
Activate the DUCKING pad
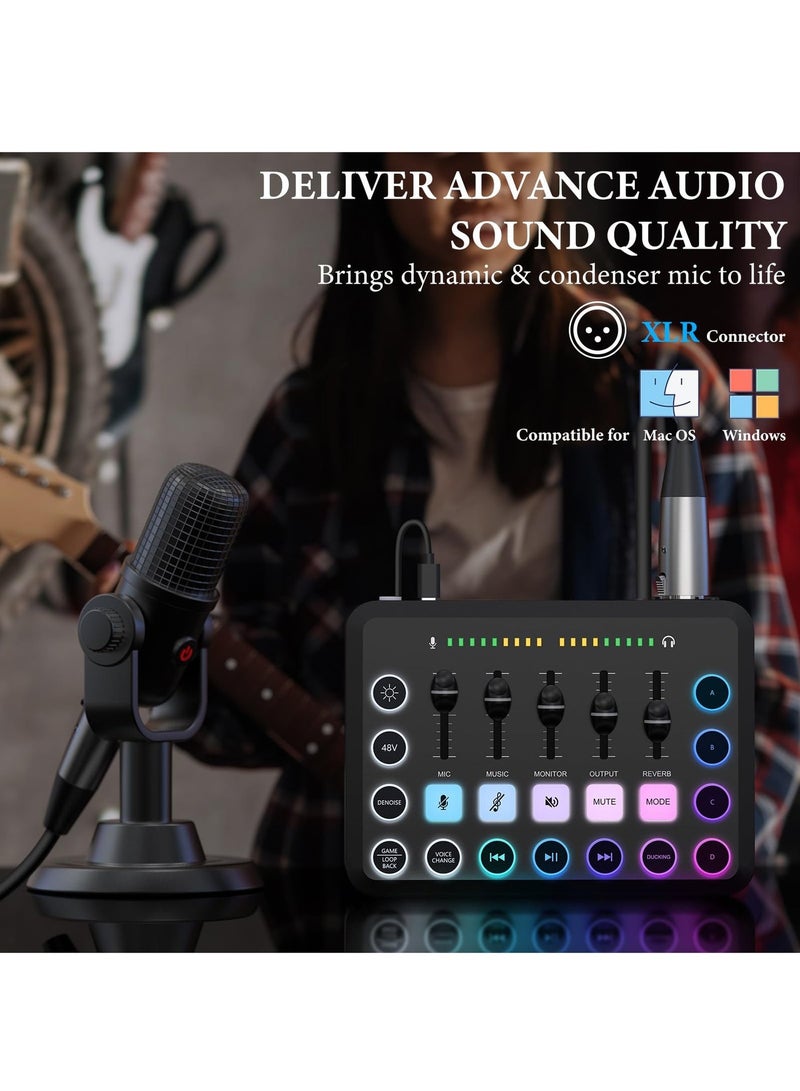tap(658, 856)
